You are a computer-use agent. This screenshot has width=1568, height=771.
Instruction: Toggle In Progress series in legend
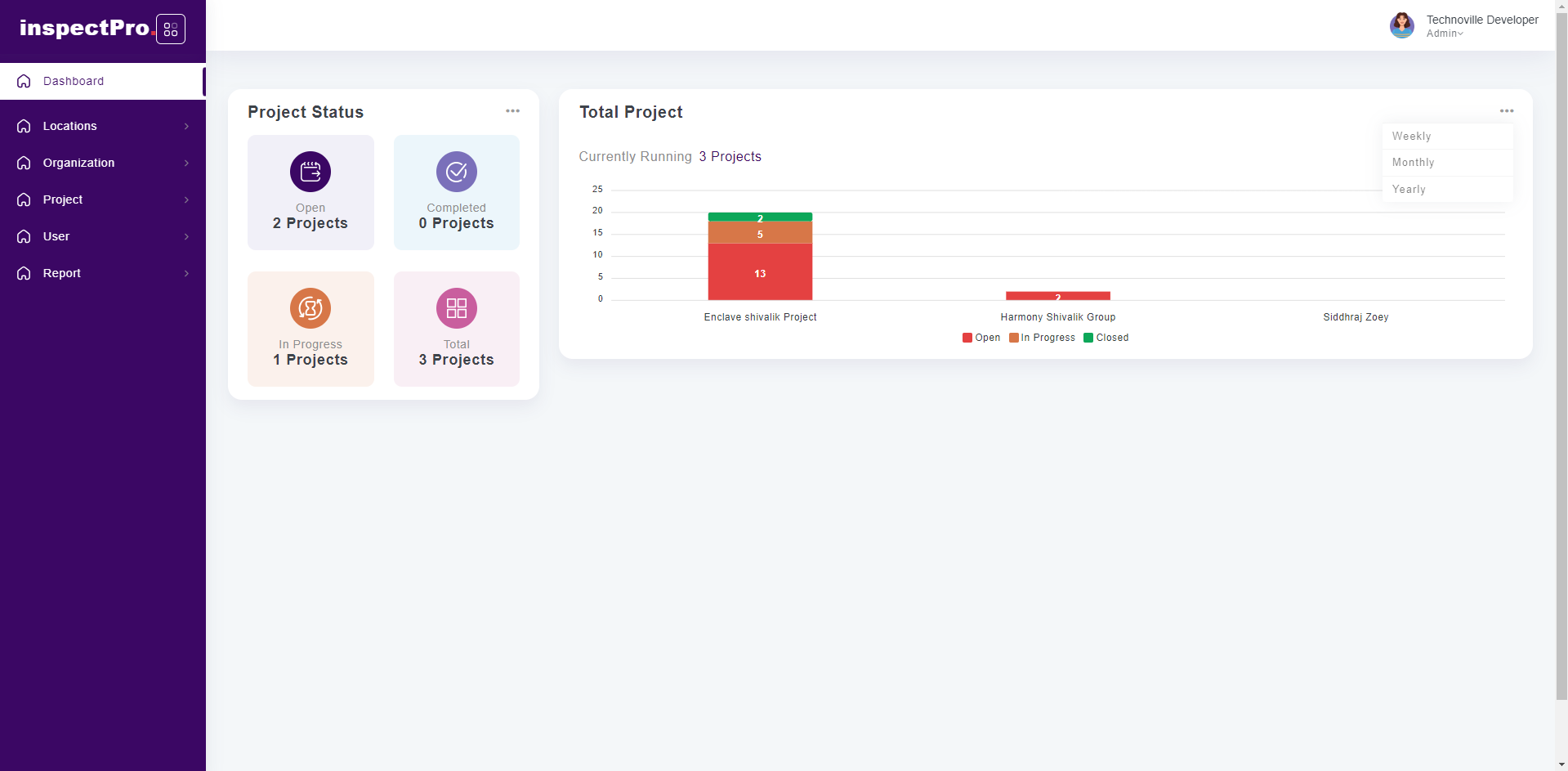[1042, 338]
